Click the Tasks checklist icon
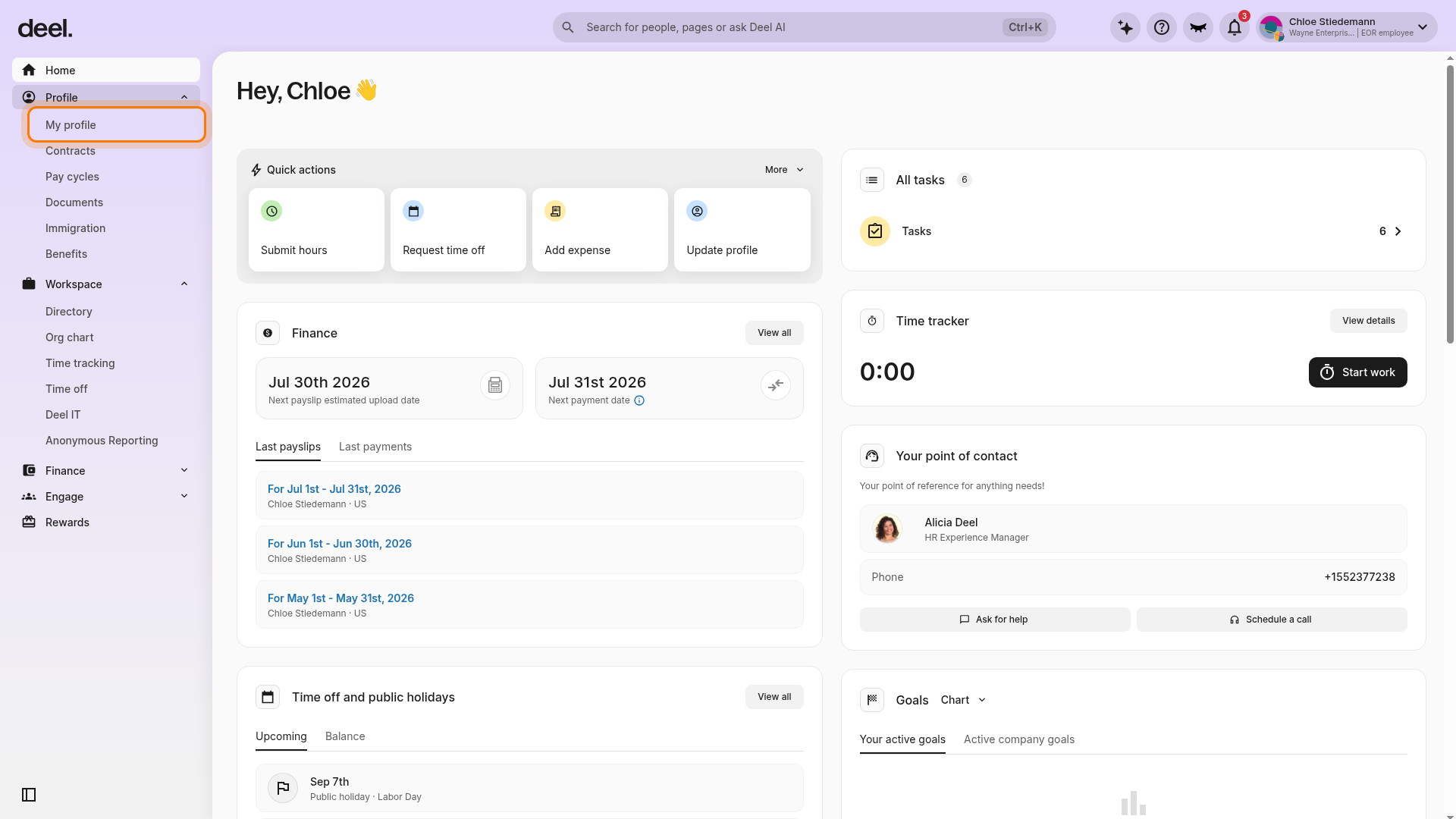 875,231
